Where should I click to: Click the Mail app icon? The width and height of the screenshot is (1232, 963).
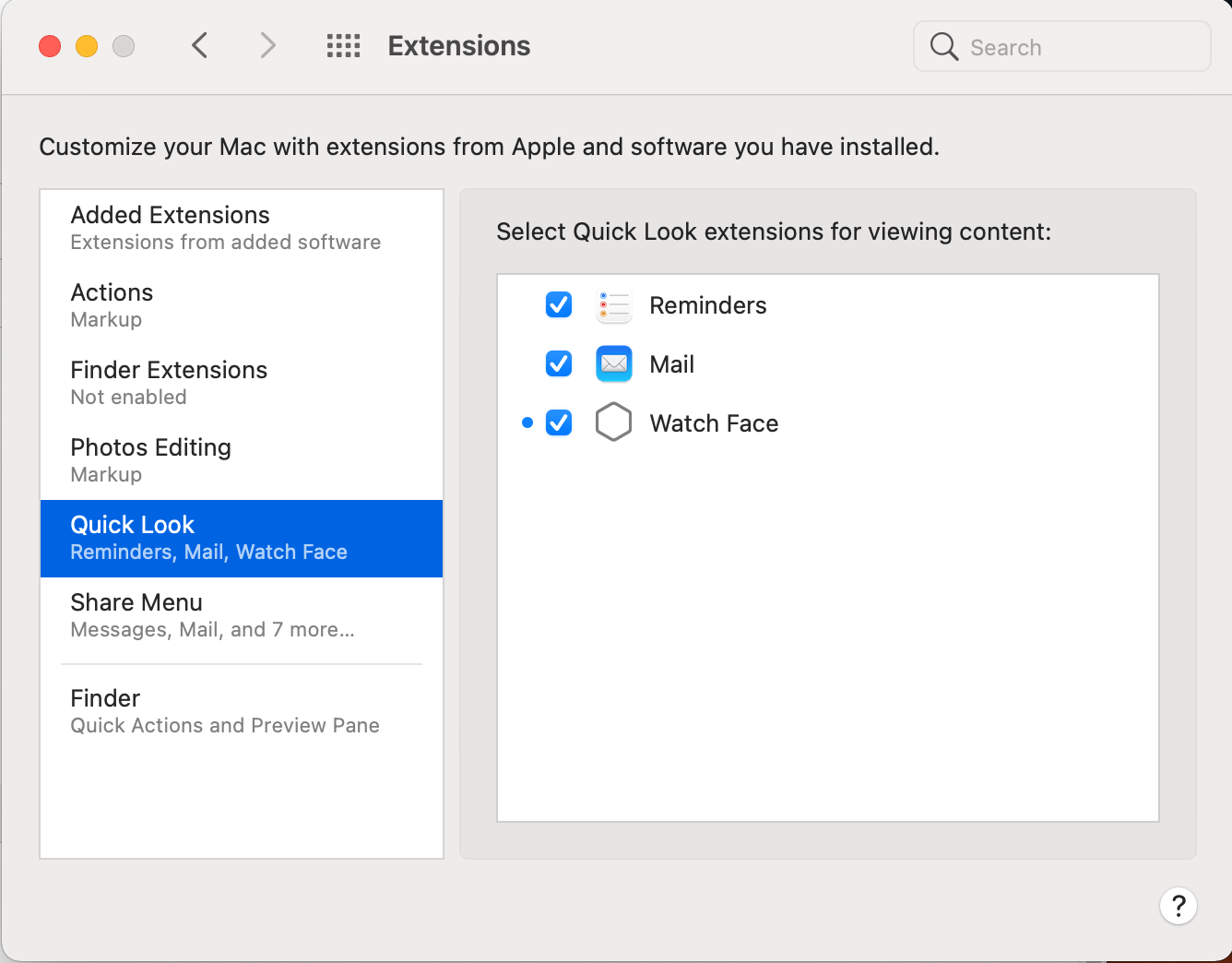[x=613, y=364]
